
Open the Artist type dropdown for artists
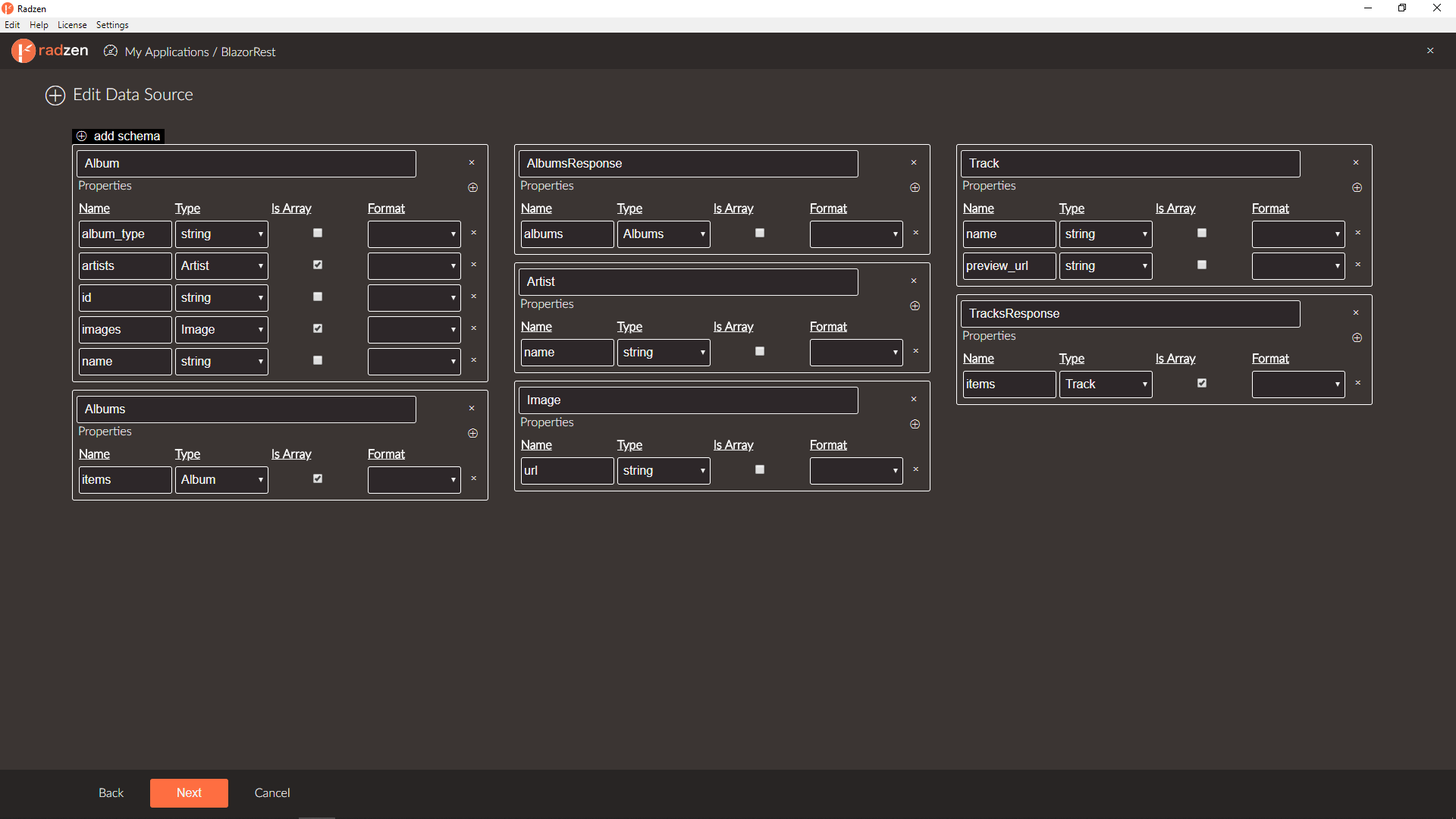[221, 266]
